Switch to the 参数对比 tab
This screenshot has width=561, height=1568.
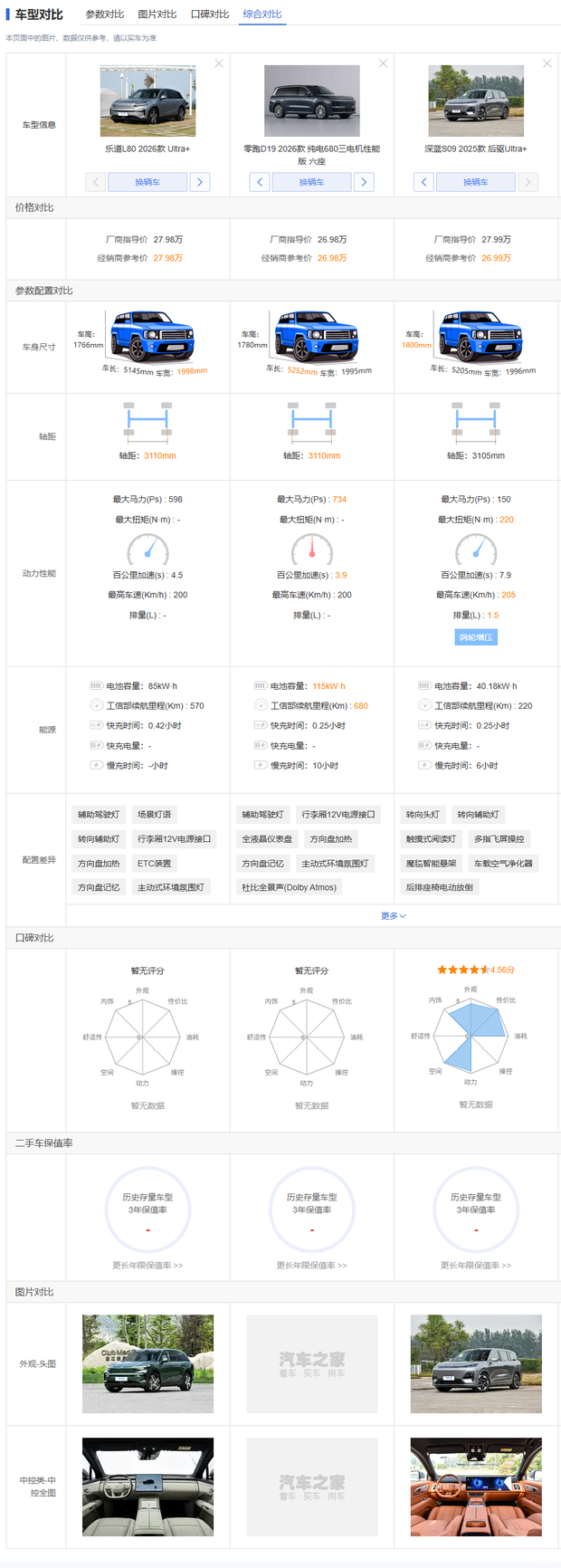[105, 14]
